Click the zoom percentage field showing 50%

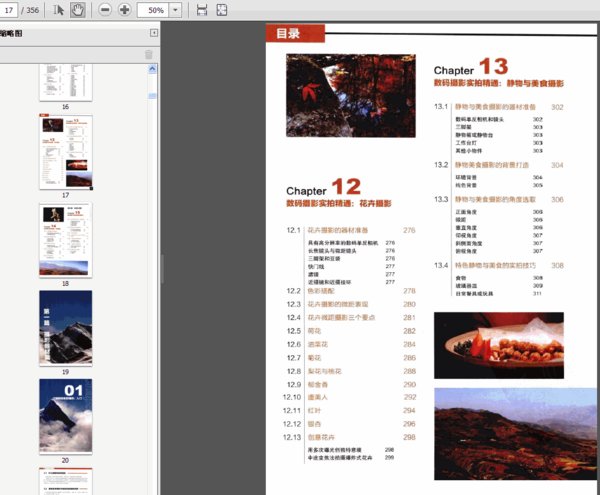tap(153, 10)
